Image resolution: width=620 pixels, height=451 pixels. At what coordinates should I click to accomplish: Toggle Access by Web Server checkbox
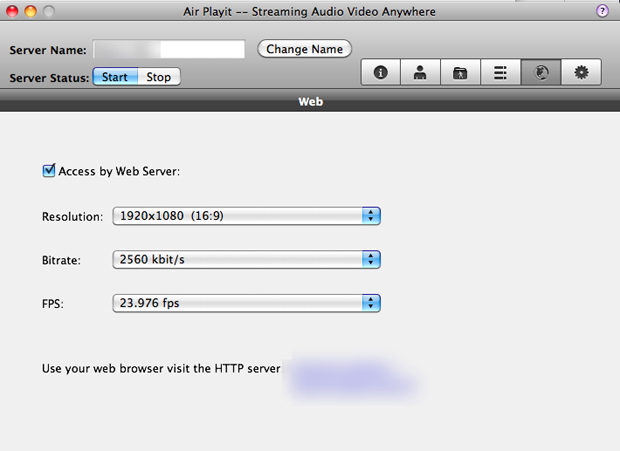point(49,171)
